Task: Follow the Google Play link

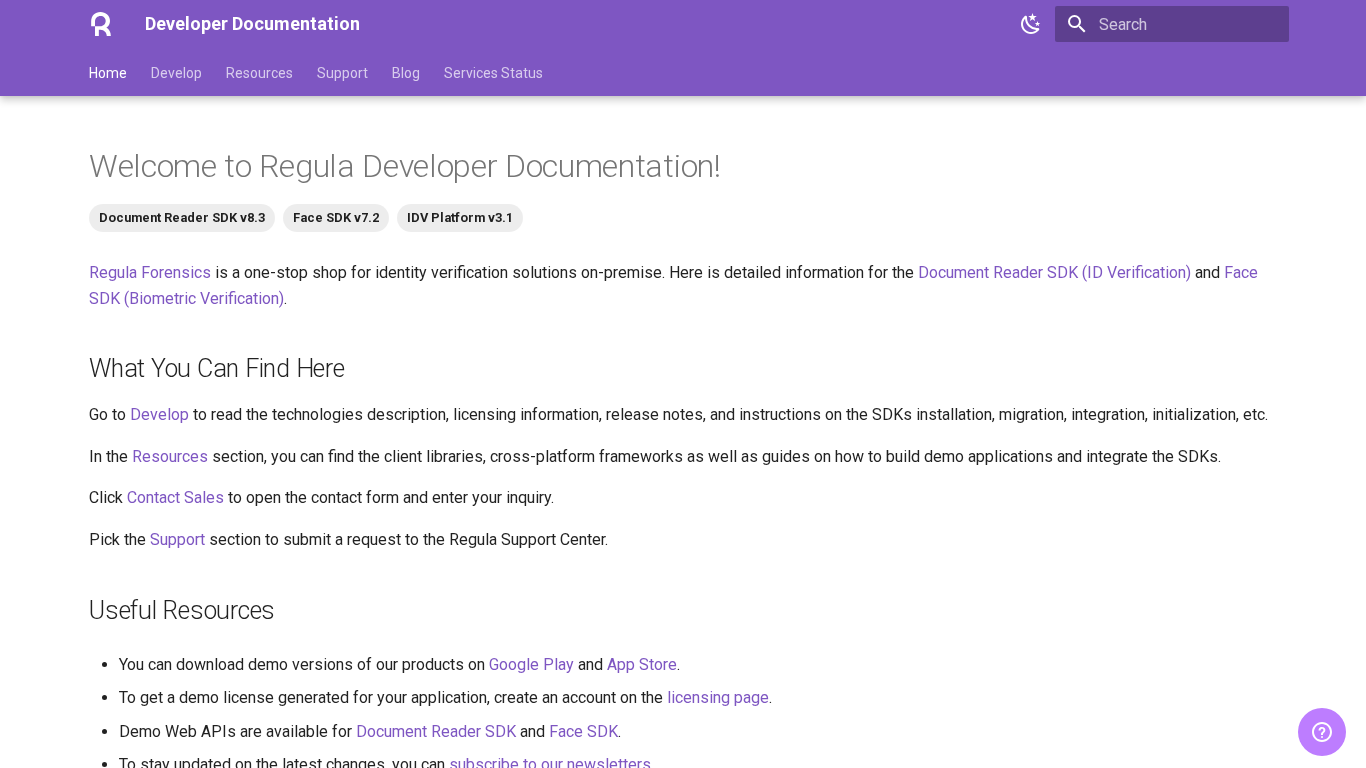Action: [531, 664]
